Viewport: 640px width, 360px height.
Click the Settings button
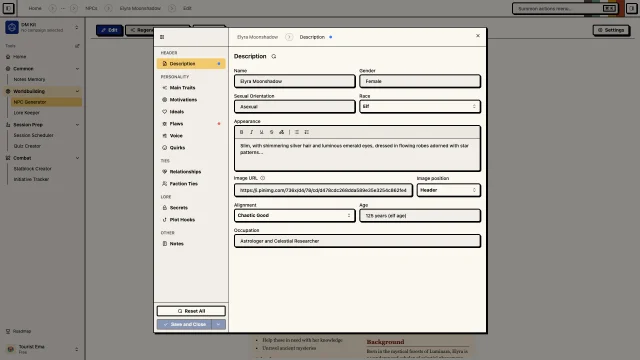point(611,30)
